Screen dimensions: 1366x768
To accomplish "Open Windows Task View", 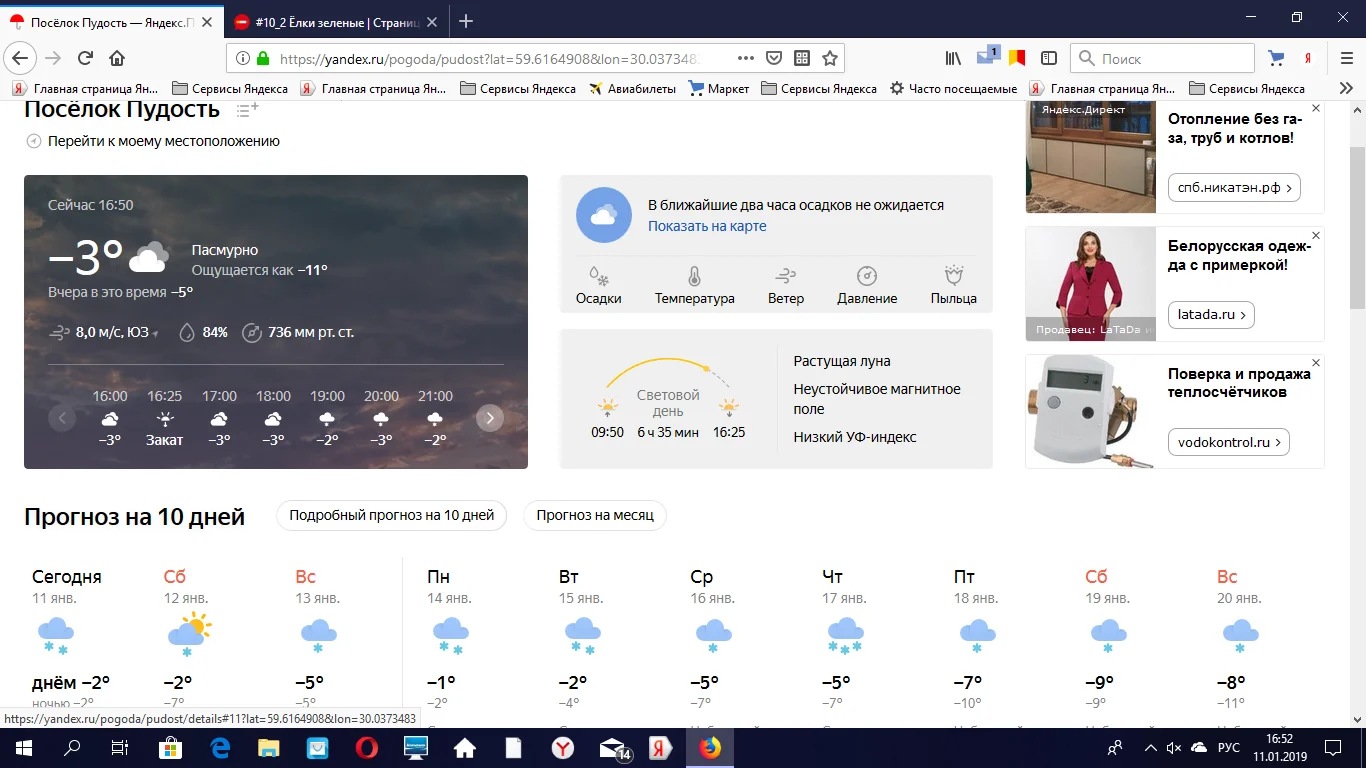I will click(x=119, y=747).
